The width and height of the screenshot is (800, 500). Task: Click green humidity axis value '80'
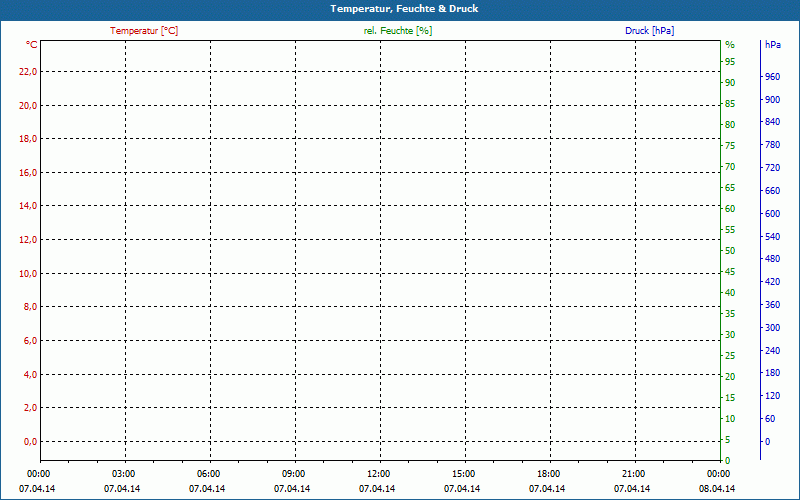tap(730, 124)
